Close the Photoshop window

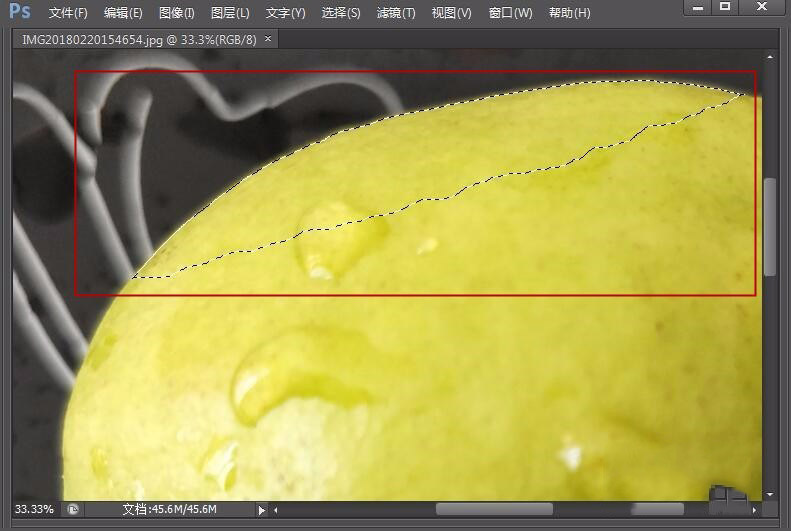pyautogui.click(x=762, y=7)
